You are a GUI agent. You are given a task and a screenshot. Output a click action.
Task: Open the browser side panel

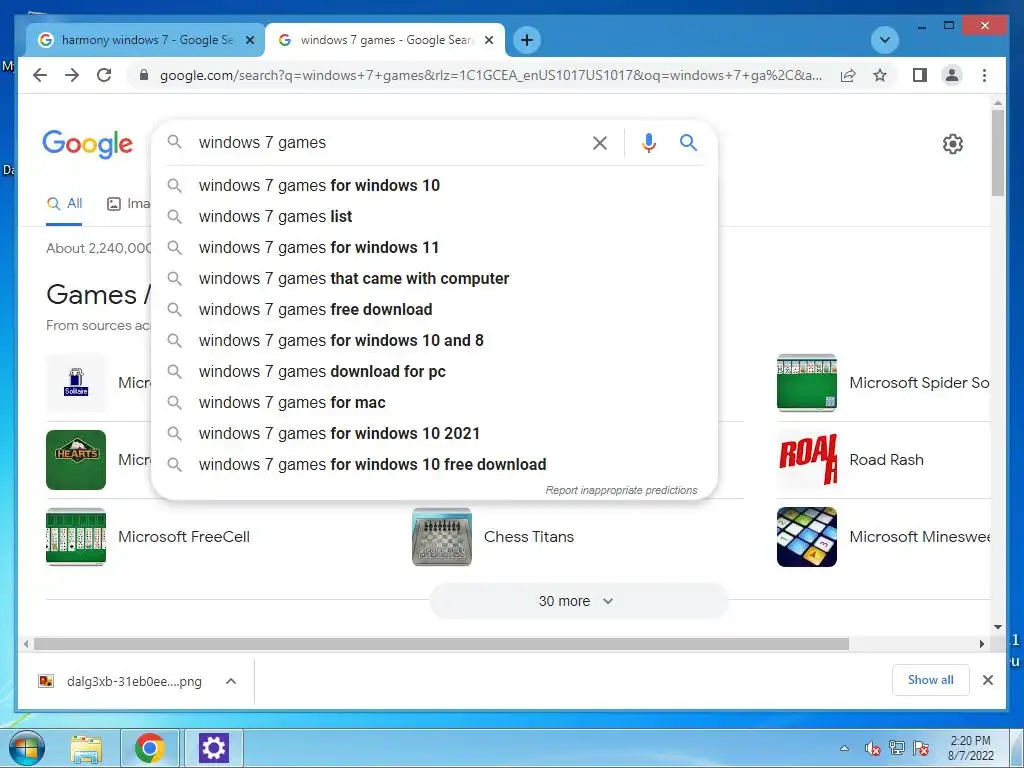coord(920,75)
